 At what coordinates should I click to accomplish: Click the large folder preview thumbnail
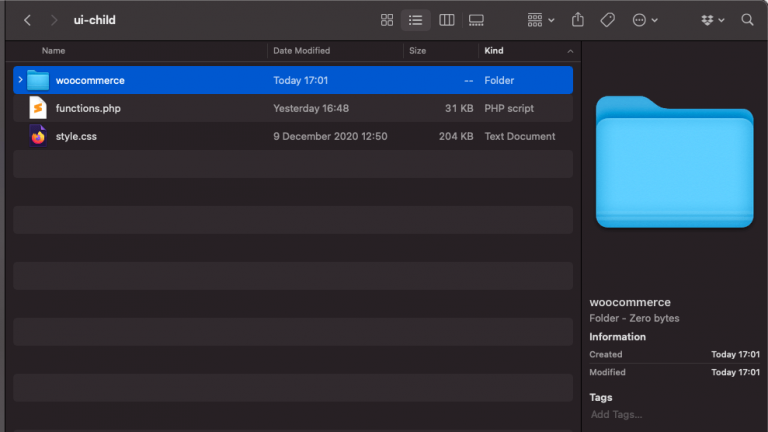click(674, 160)
